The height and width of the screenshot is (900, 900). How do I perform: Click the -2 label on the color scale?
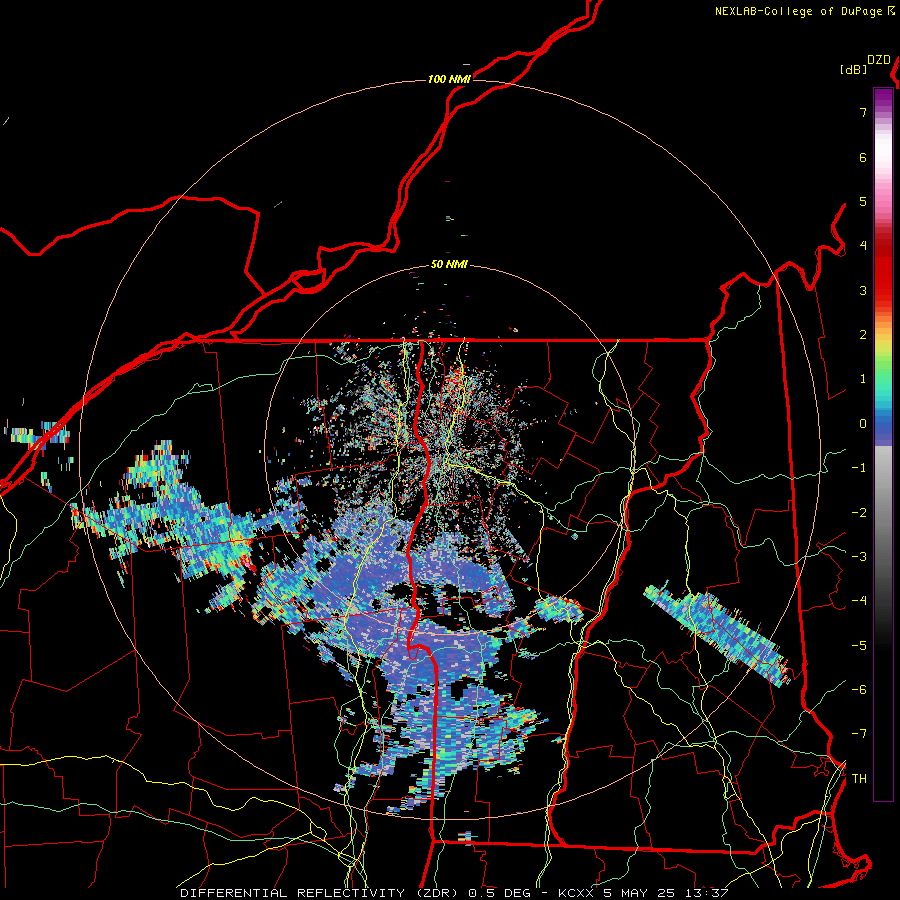pyautogui.click(x=859, y=513)
